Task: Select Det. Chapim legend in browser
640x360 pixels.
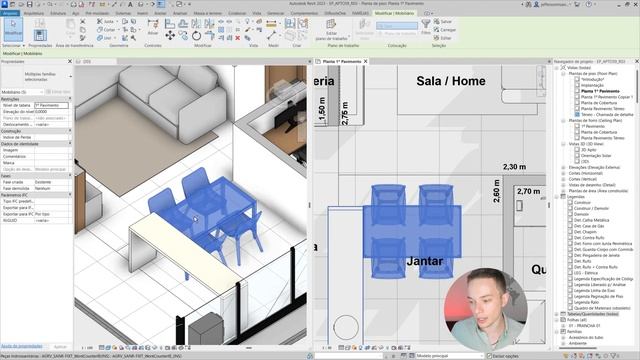Action: point(585,232)
